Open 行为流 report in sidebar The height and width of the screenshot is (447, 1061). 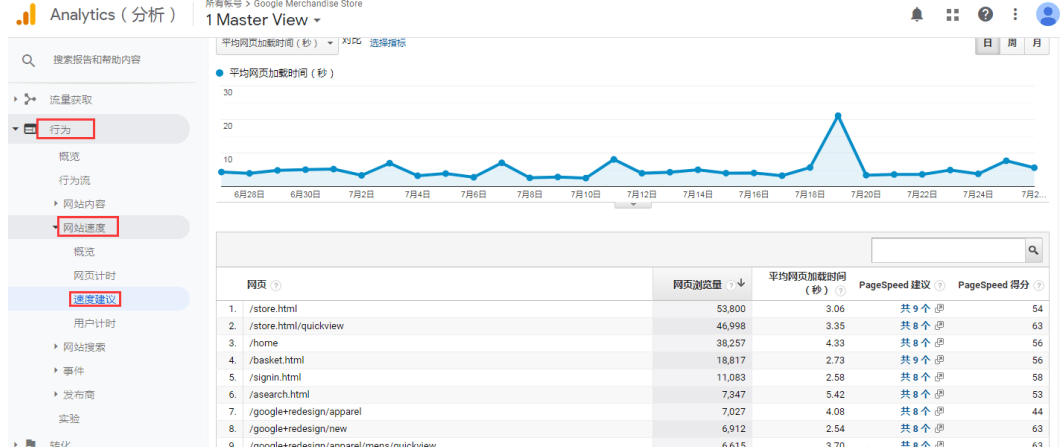click(x=74, y=180)
